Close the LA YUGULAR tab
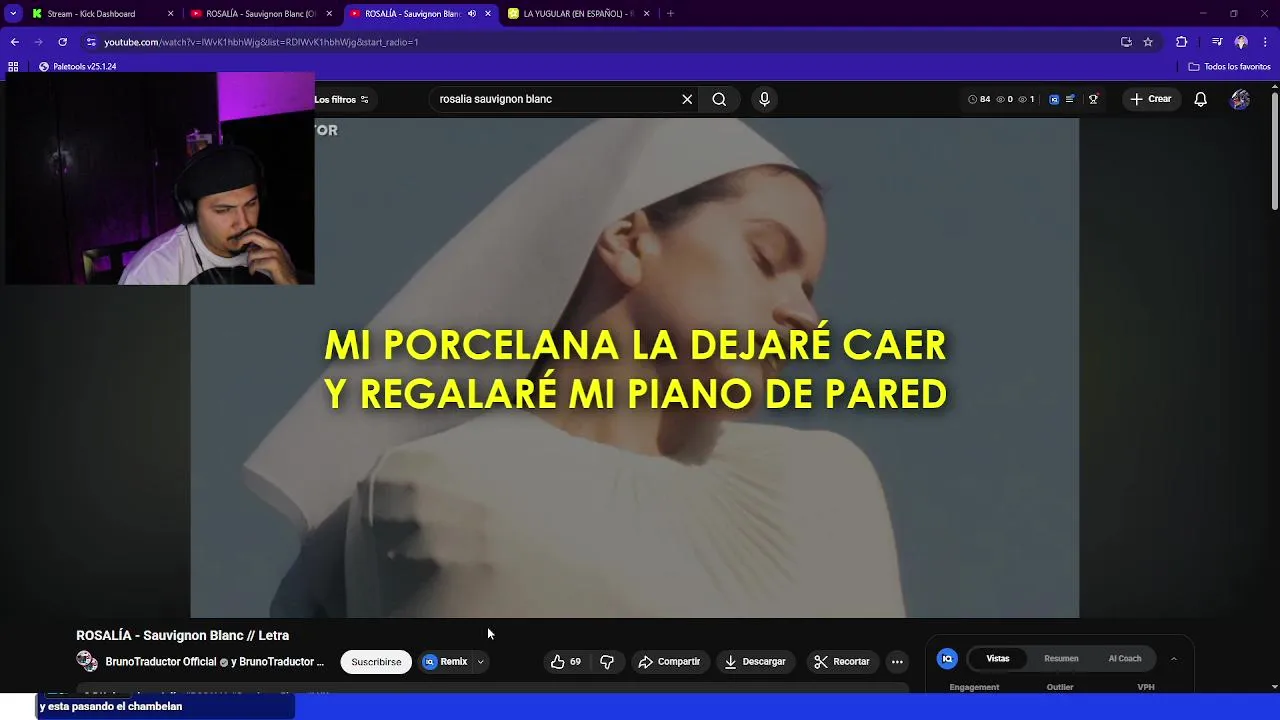This screenshot has height=720, width=1280. [646, 14]
